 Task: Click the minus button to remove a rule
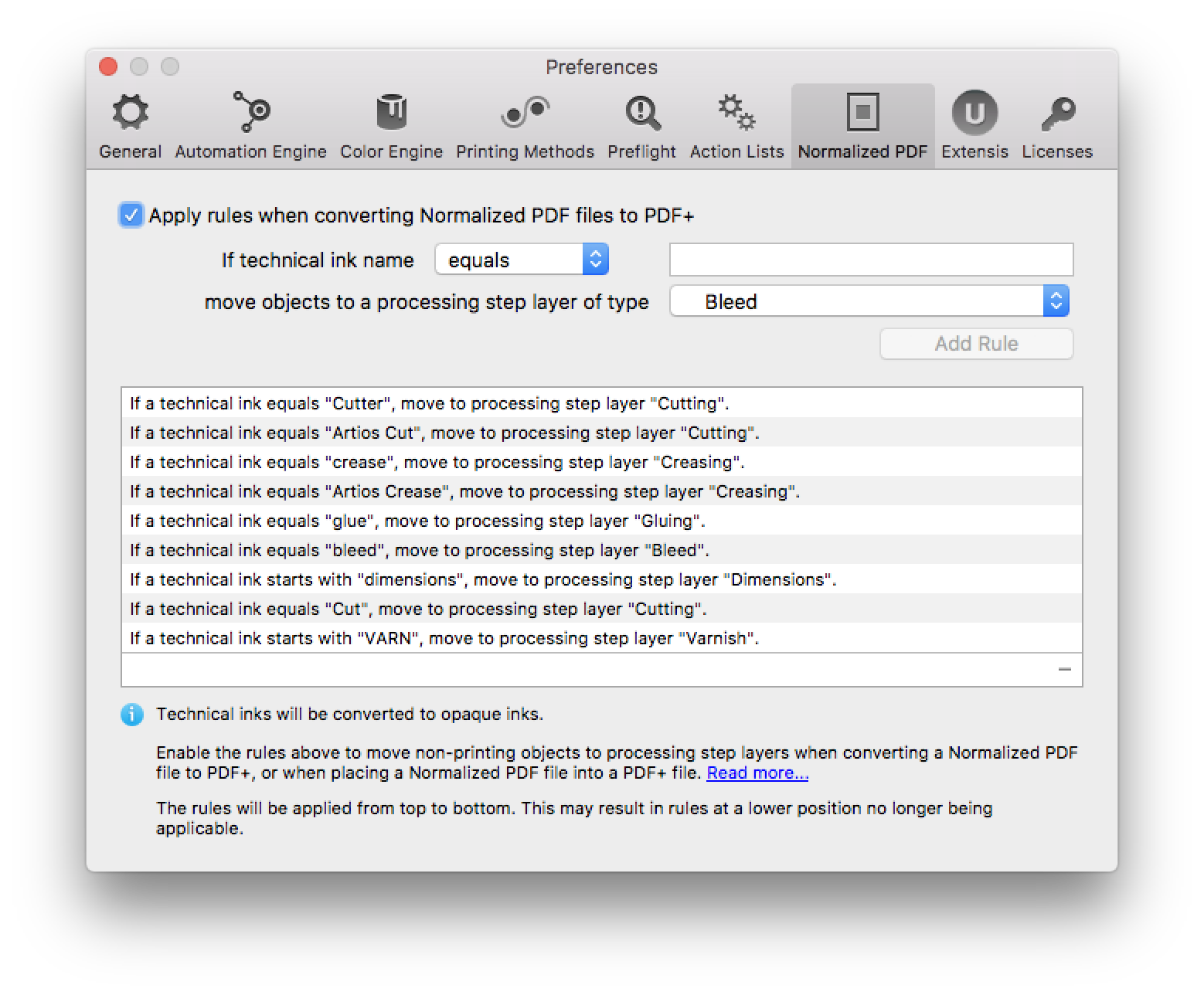click(x=1064, y=669)
